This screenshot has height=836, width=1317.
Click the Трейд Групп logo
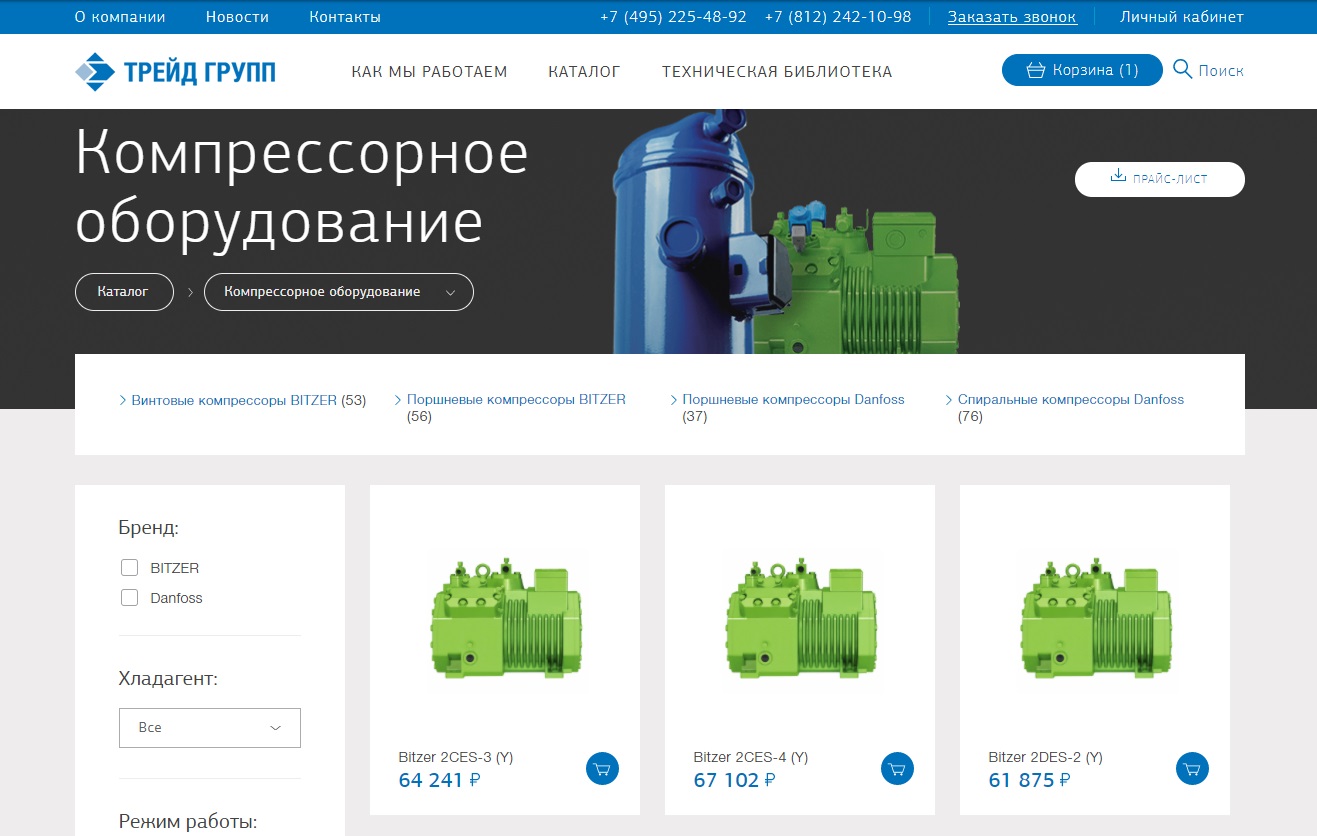click(175, 71)
